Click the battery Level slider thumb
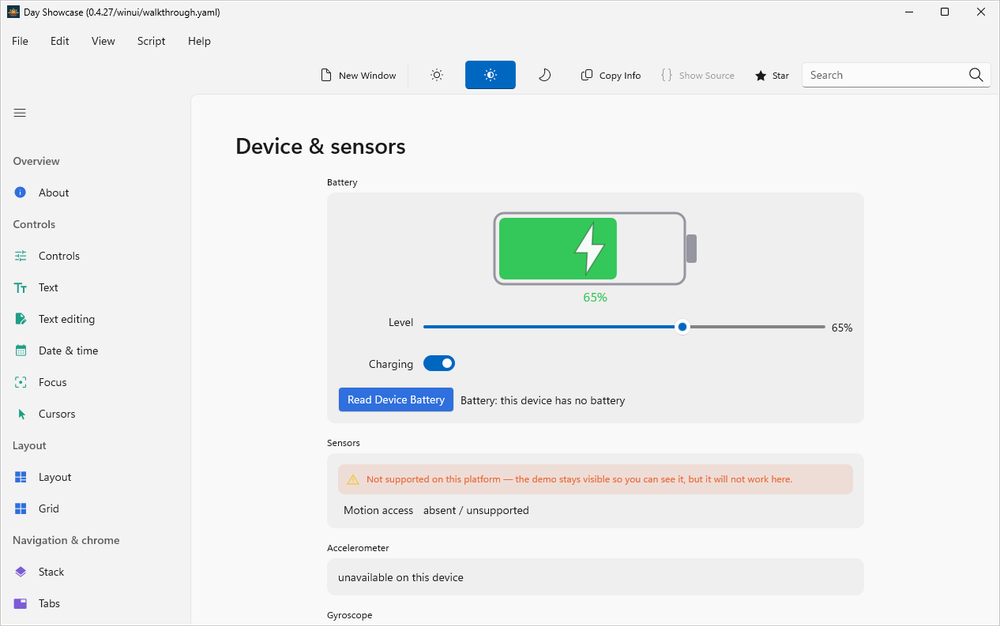The width and height of the screenshot is (1000, 626). (x=682, y=327)
